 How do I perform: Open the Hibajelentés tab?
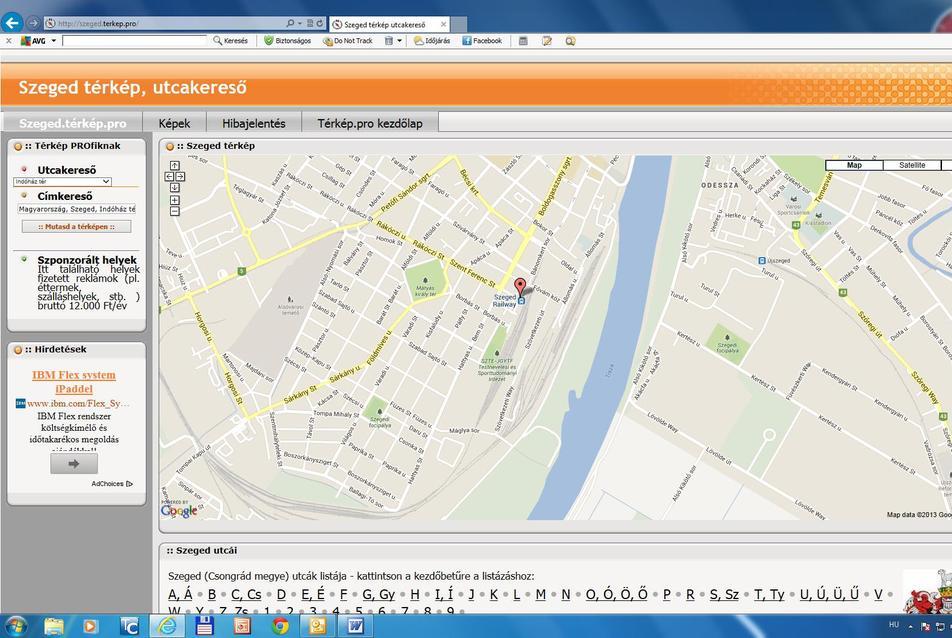254,123
